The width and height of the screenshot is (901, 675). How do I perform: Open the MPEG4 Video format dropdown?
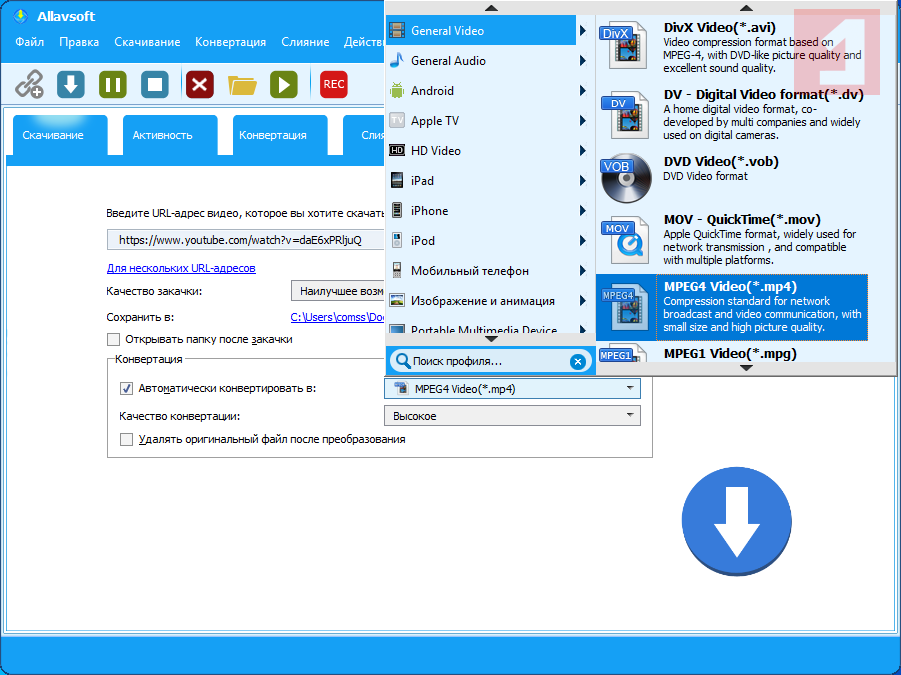click(x=512, y=389)
